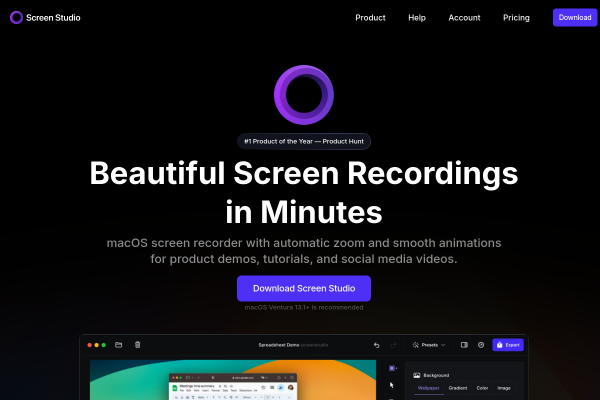Open the #1 Product of the Year badge

click(304, 141)
